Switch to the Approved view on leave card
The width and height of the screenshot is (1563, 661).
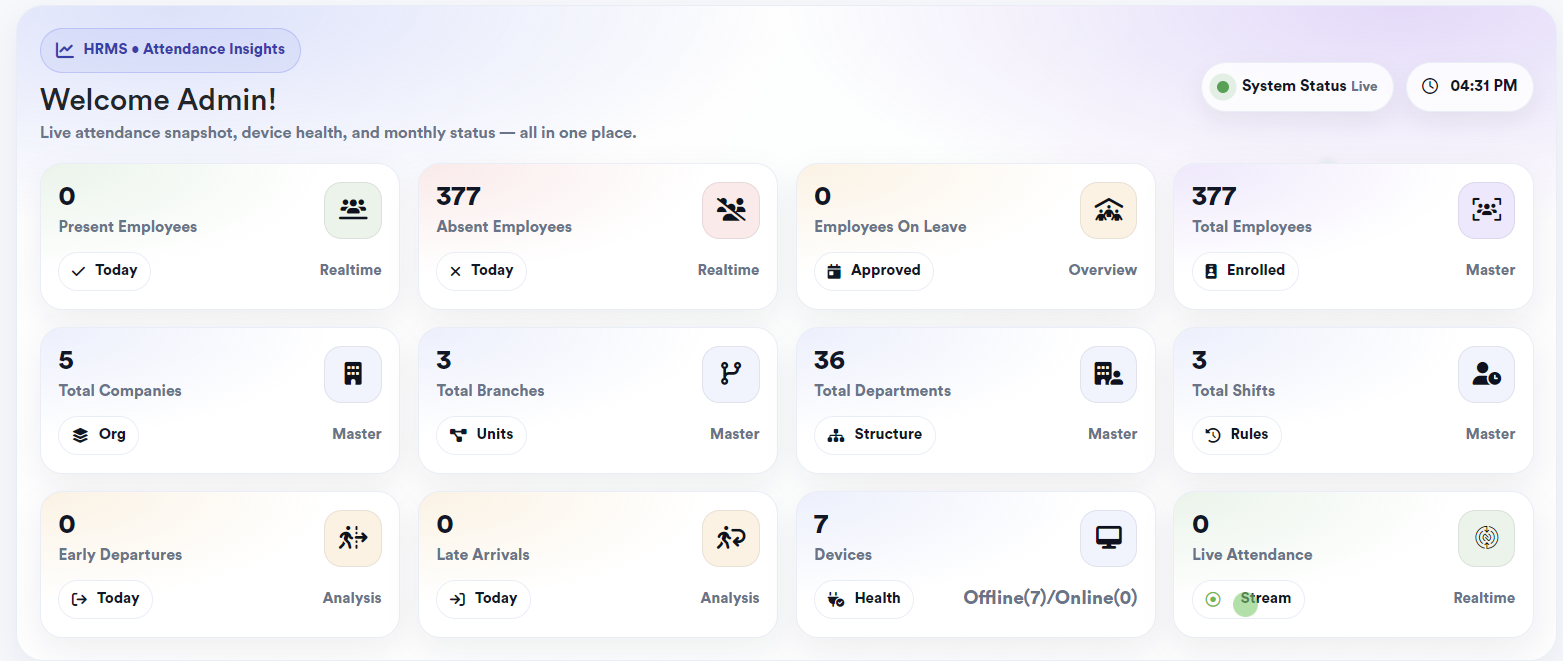873,270
